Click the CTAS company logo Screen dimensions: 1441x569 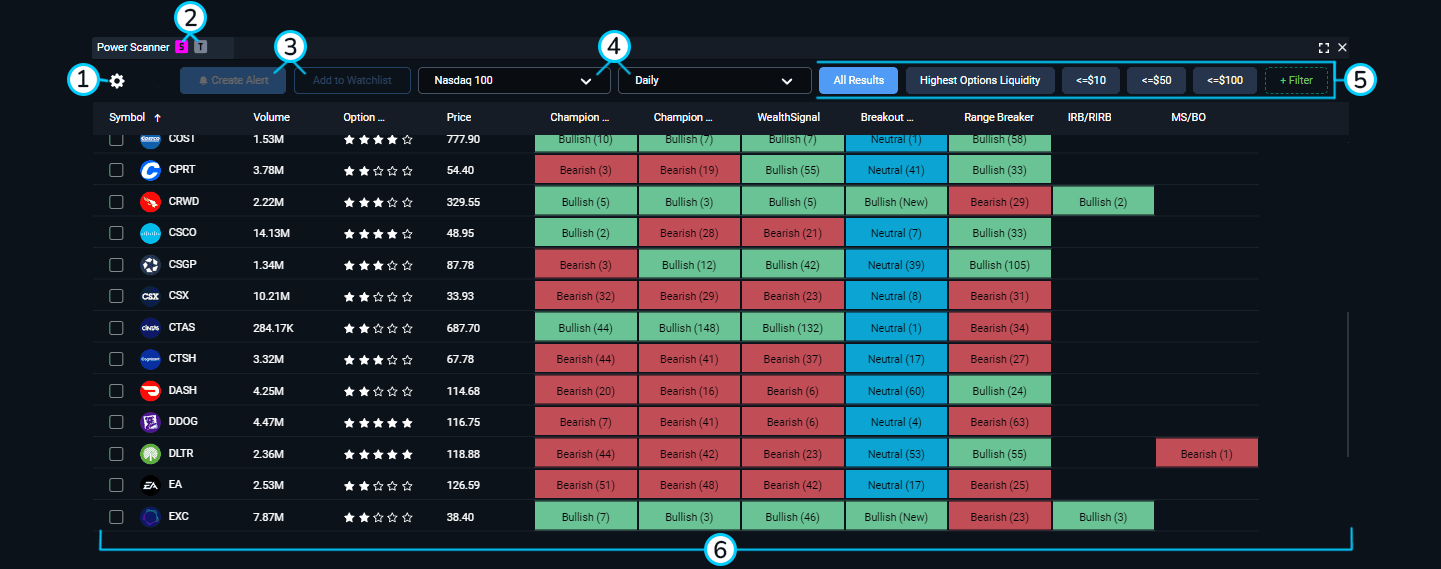150,328
